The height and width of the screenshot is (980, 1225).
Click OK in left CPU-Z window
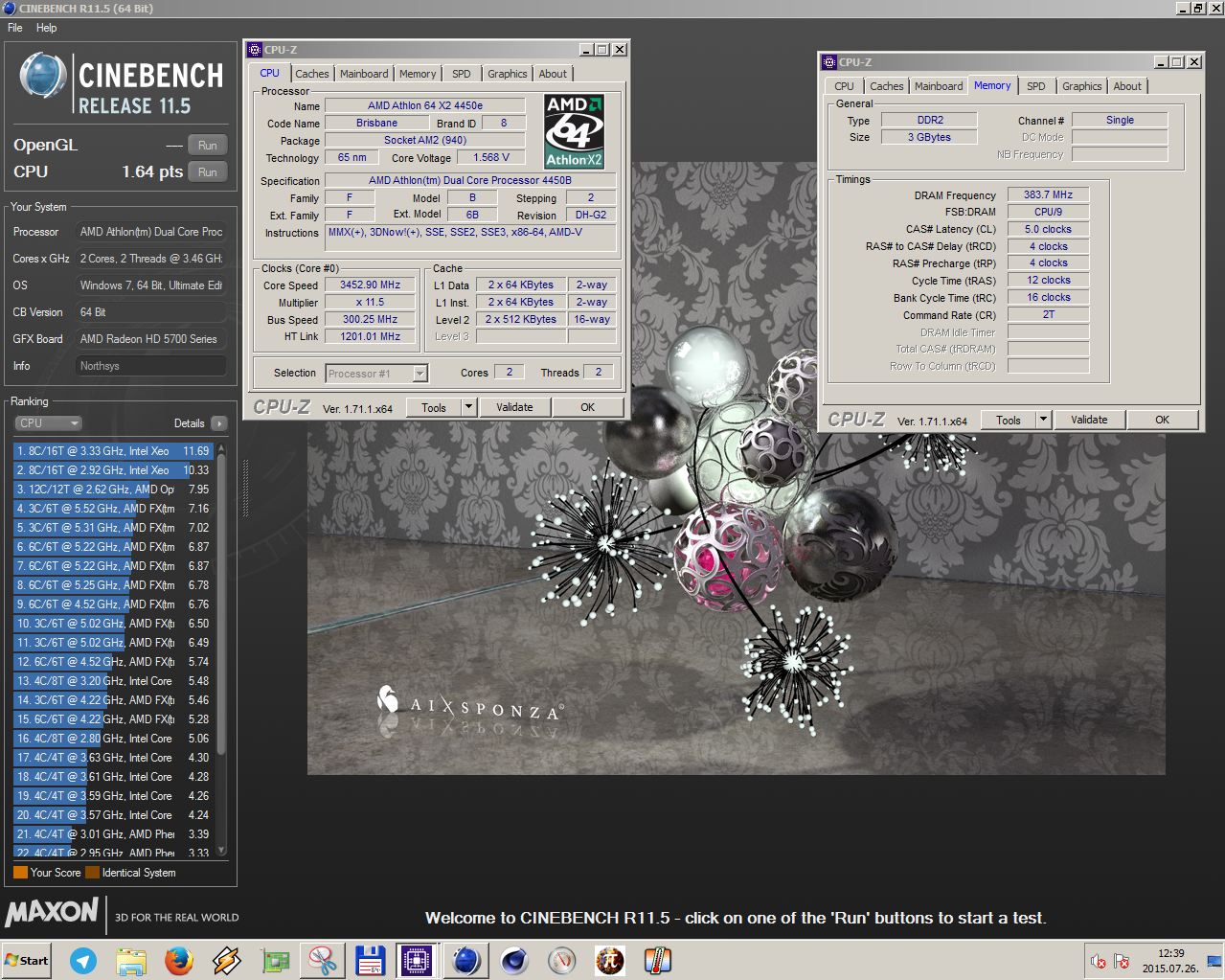(x=588, y=407)
